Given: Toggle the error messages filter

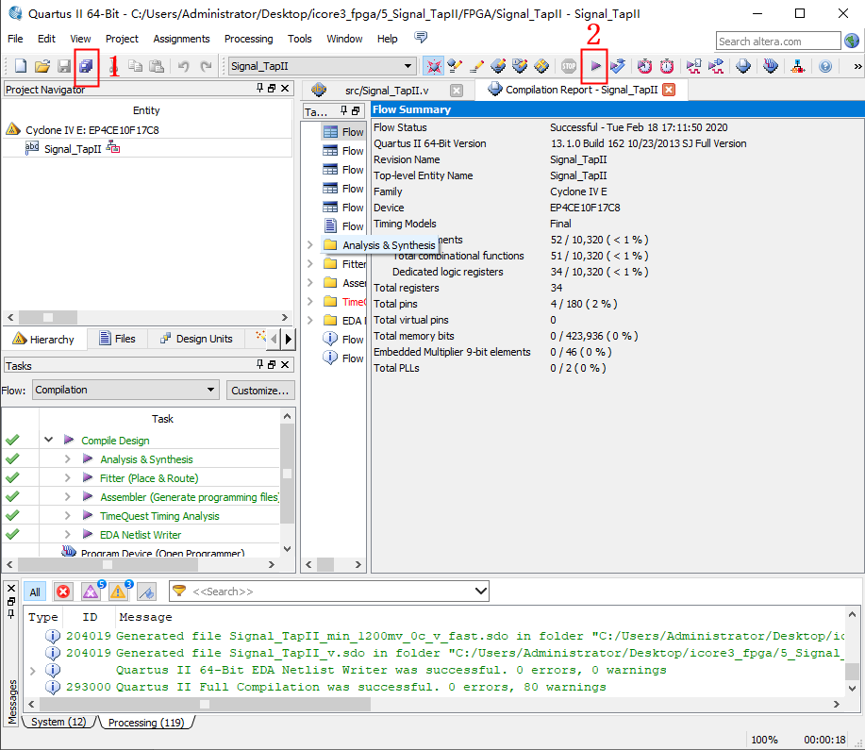Looking at the screenshot, I should 63,592.
